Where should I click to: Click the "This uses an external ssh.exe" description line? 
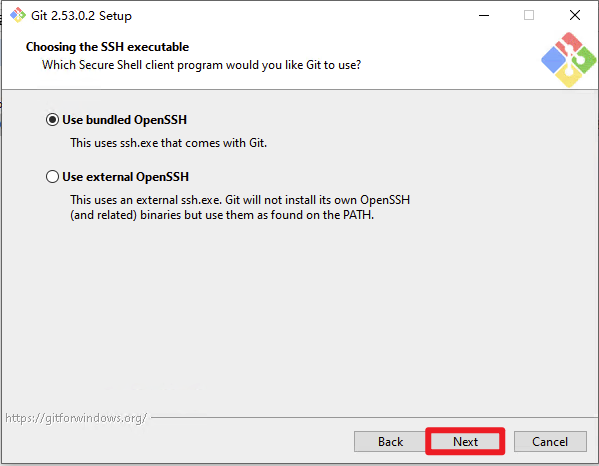click(240, 200)
